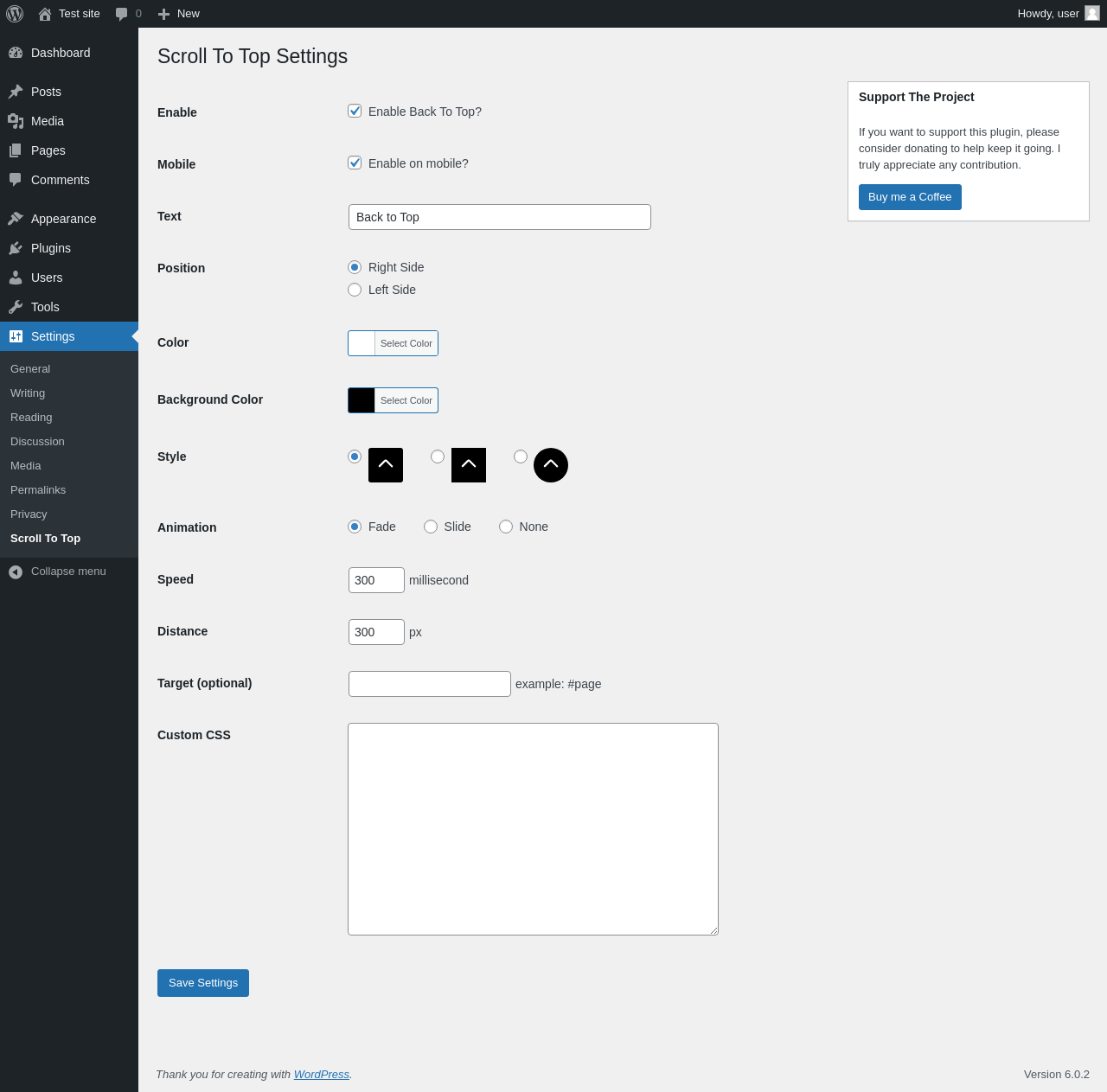Select the round style radio button

click(x=521, y=457)
